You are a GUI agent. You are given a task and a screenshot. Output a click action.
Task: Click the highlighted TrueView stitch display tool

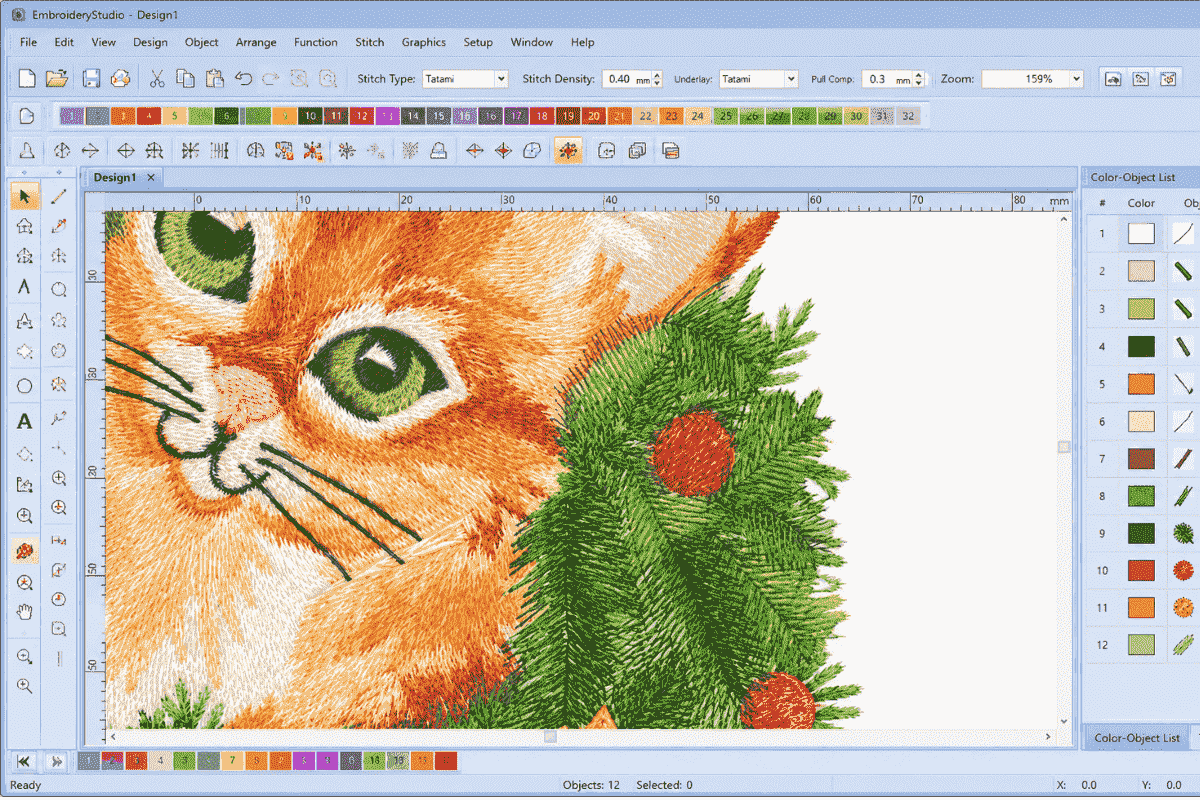click(25, 550)
